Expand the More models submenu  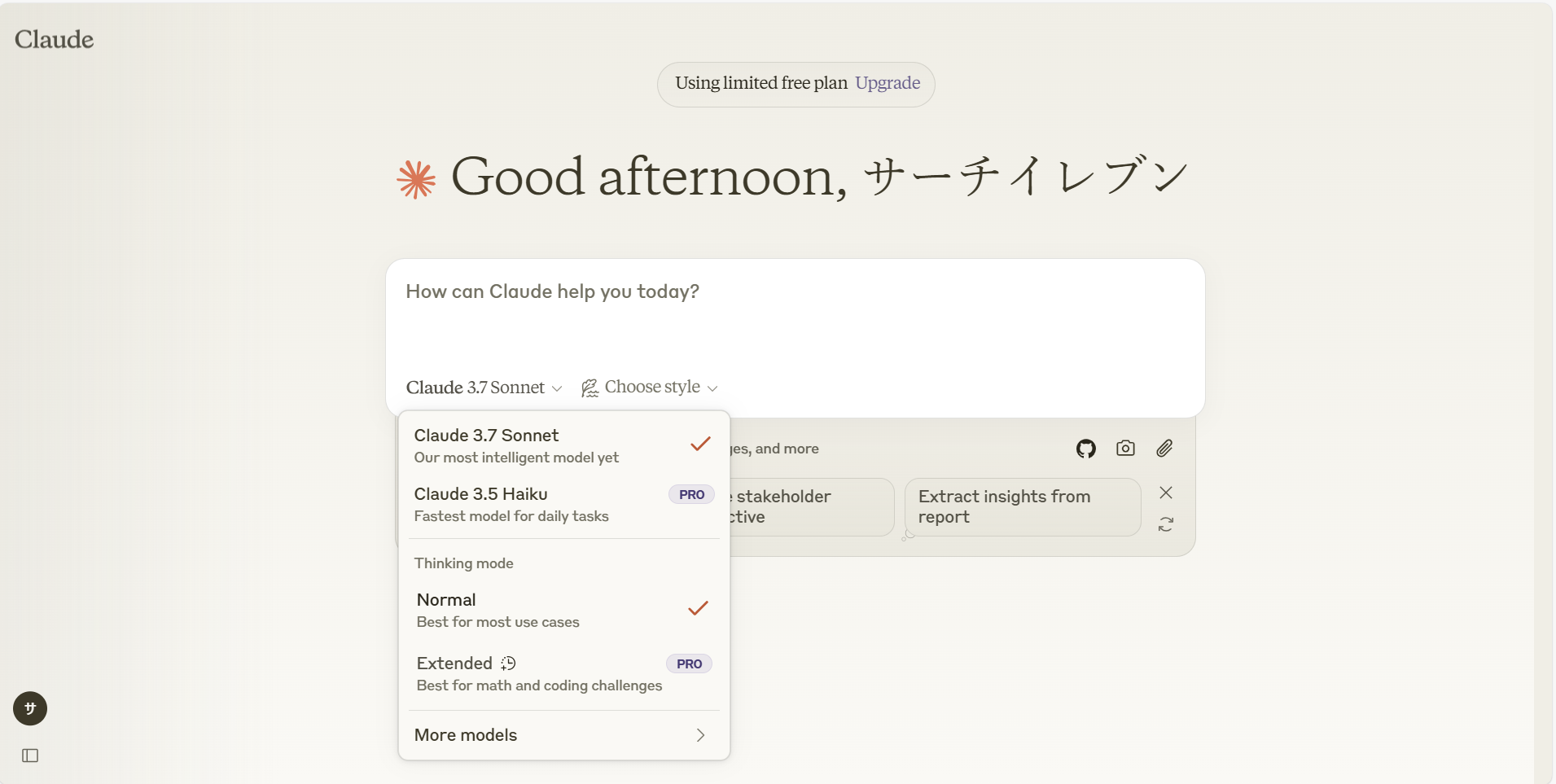click(562, 735)
